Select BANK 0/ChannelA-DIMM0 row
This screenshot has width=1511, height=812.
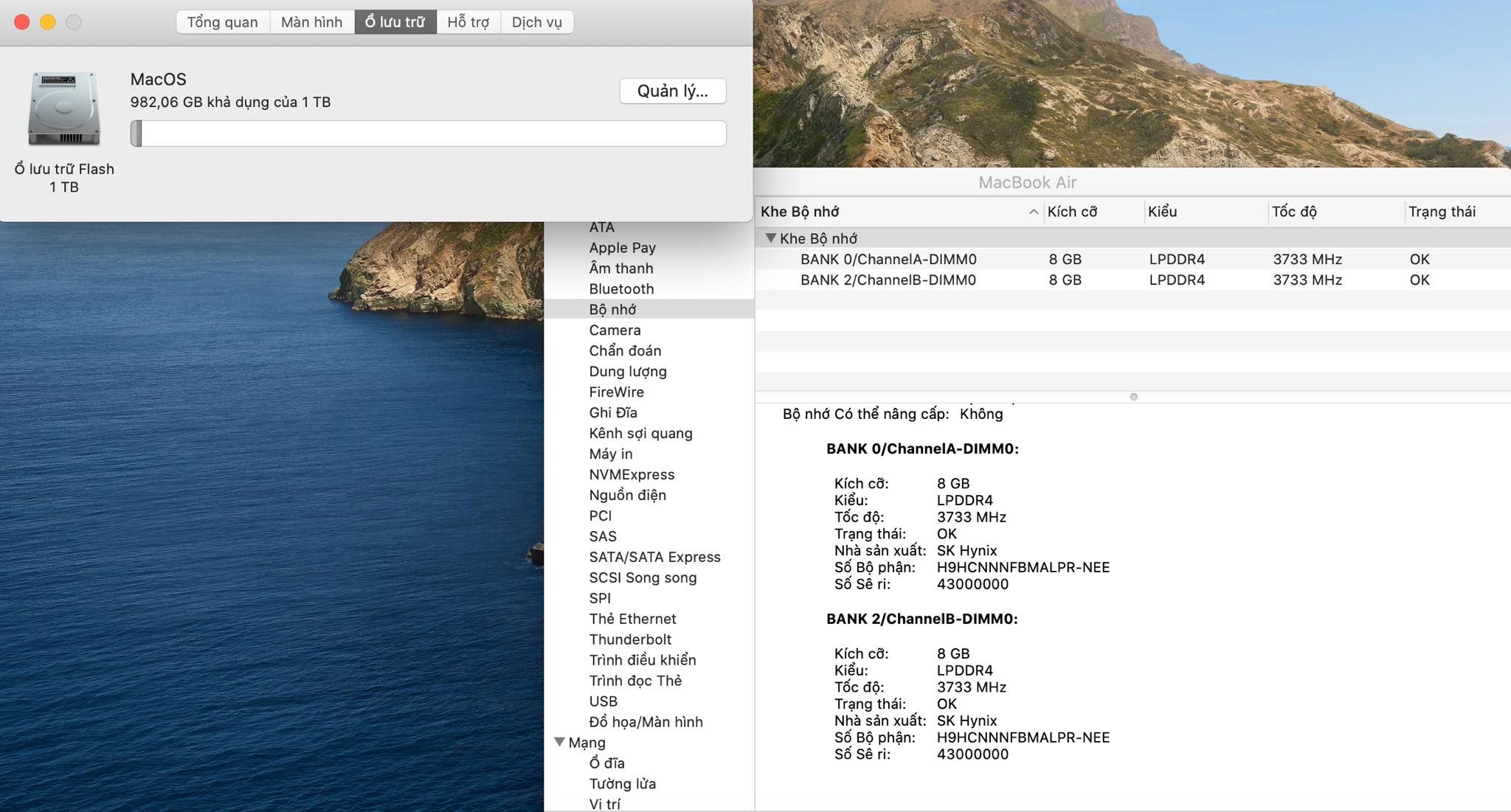[x=888, y=259]
